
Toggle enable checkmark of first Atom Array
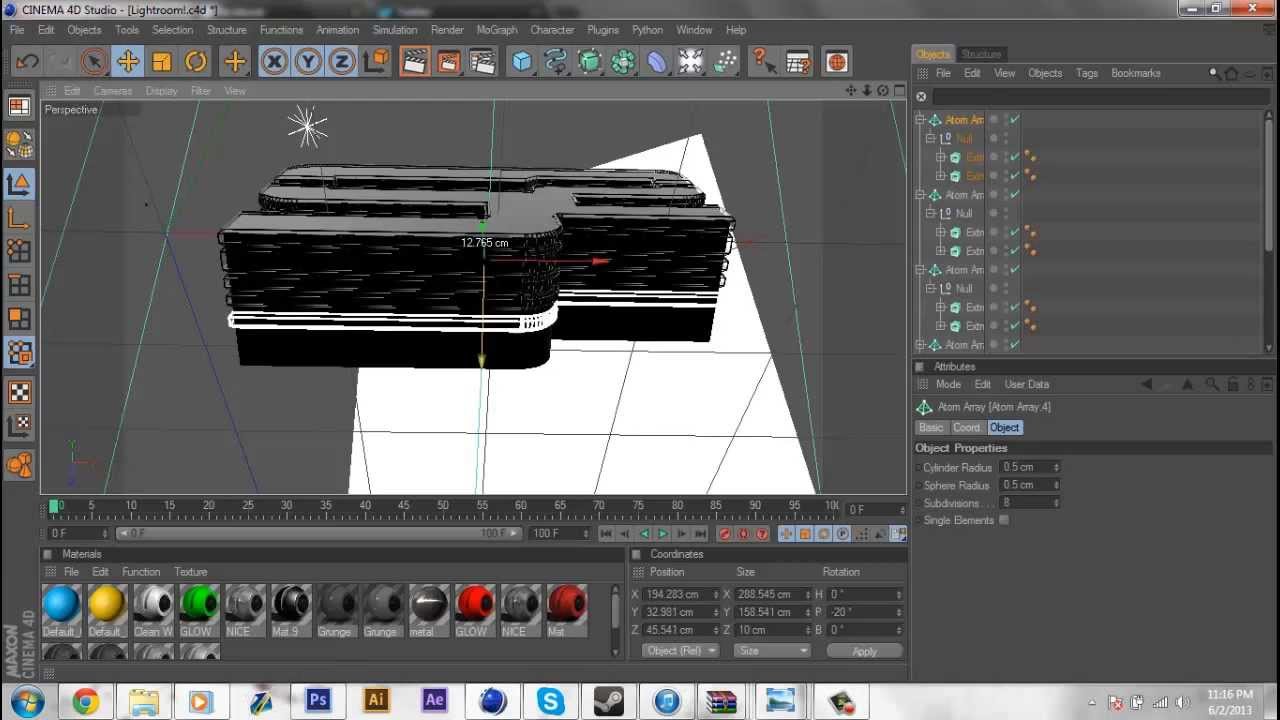click(1015, 120)
